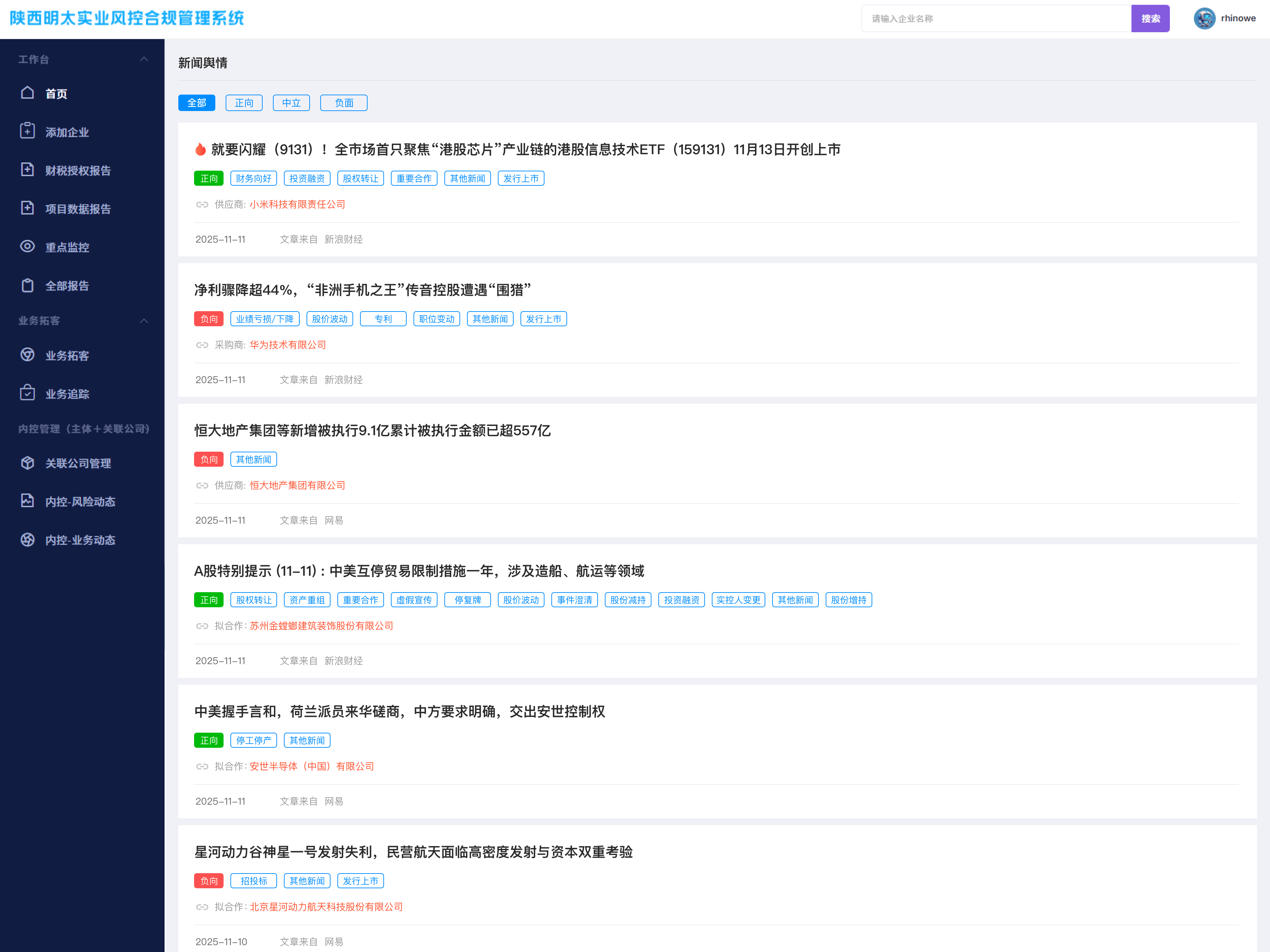Focus the 请输入企业名称 search field
1270x952 pixels.
(996, 19)
